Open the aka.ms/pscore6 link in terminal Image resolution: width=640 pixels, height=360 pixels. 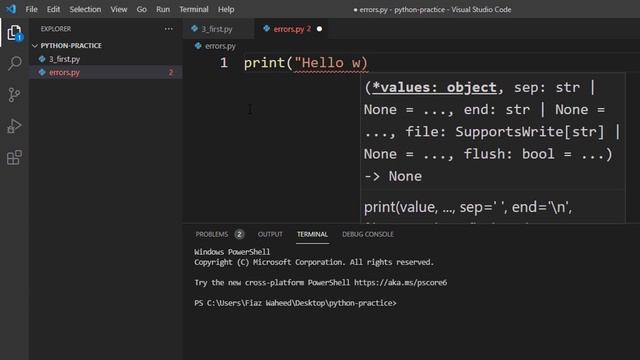(400, 282)
